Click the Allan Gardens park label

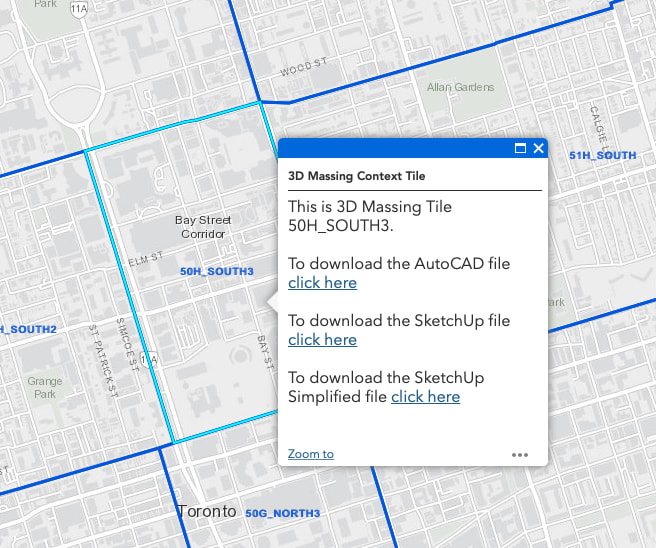pyautogui.click(x=460, y=87)
